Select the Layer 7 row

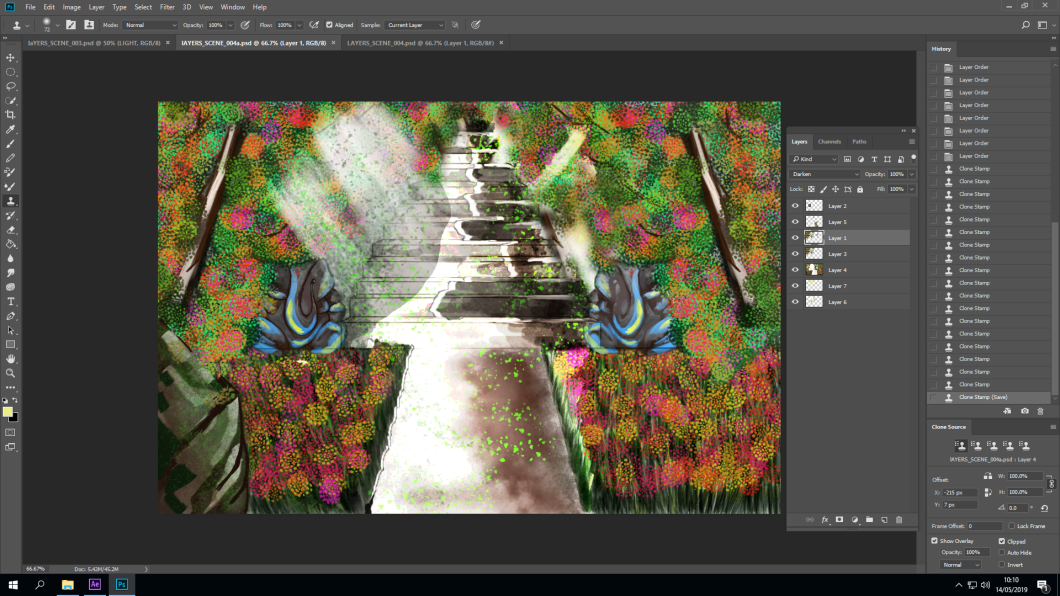[x=849, y=286]
